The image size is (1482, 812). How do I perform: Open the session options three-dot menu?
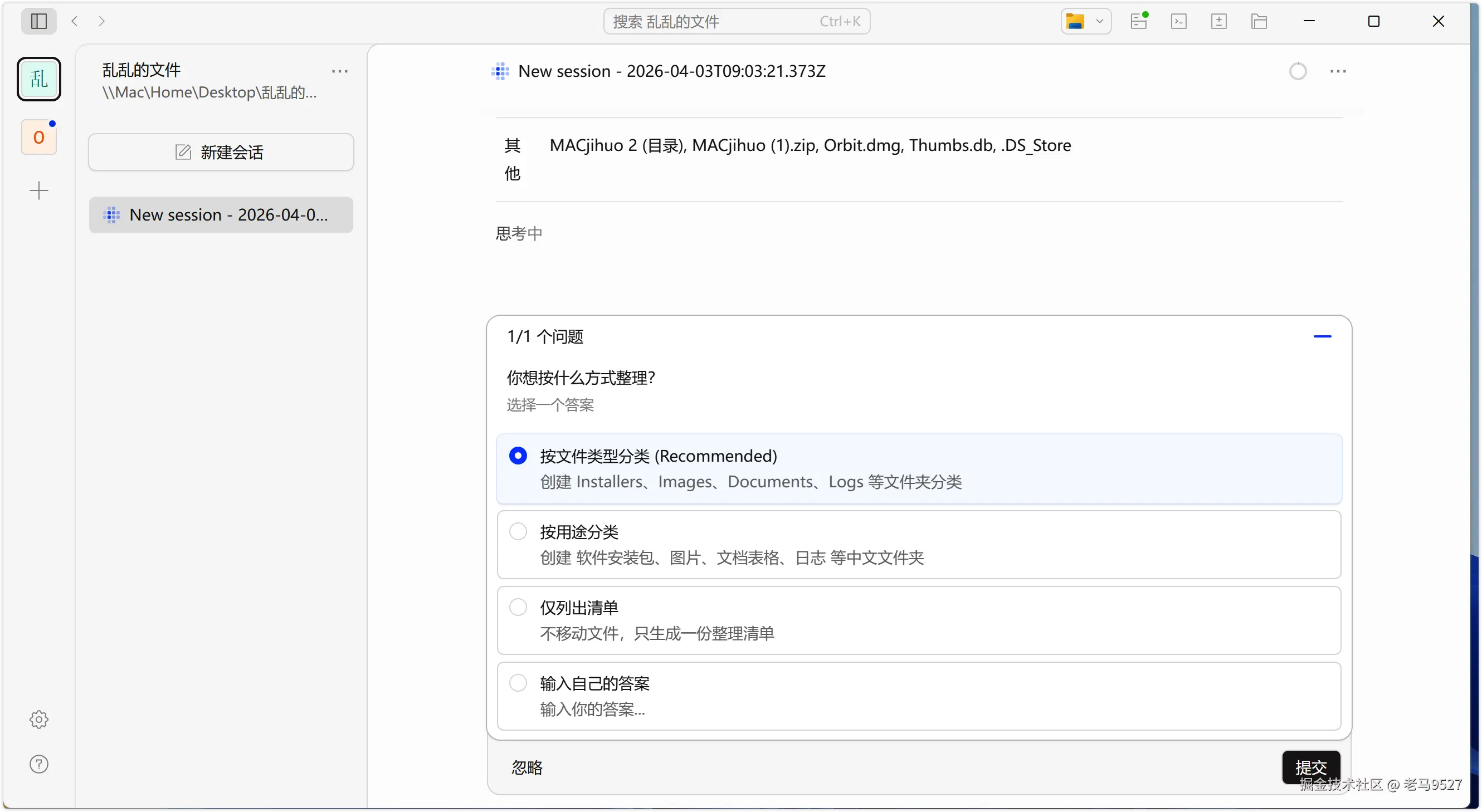[x=1338, y=71]
